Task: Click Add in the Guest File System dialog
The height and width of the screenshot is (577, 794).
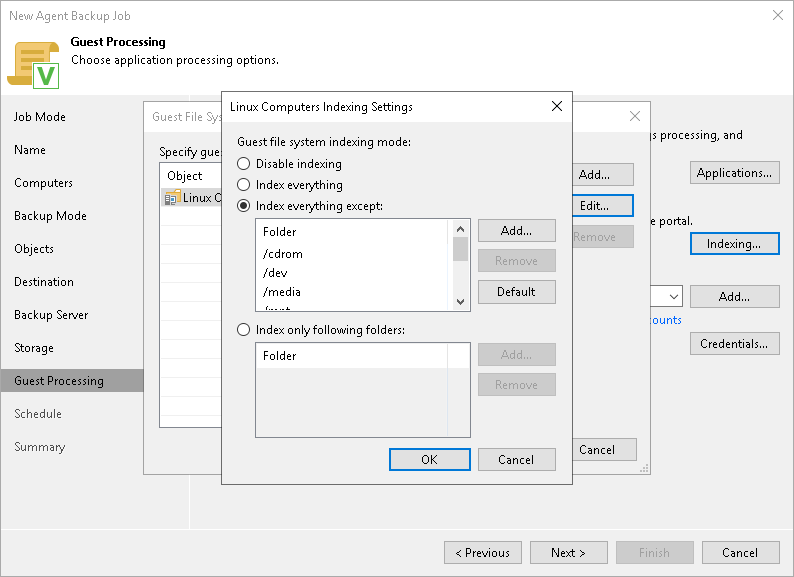Action: 603,175
